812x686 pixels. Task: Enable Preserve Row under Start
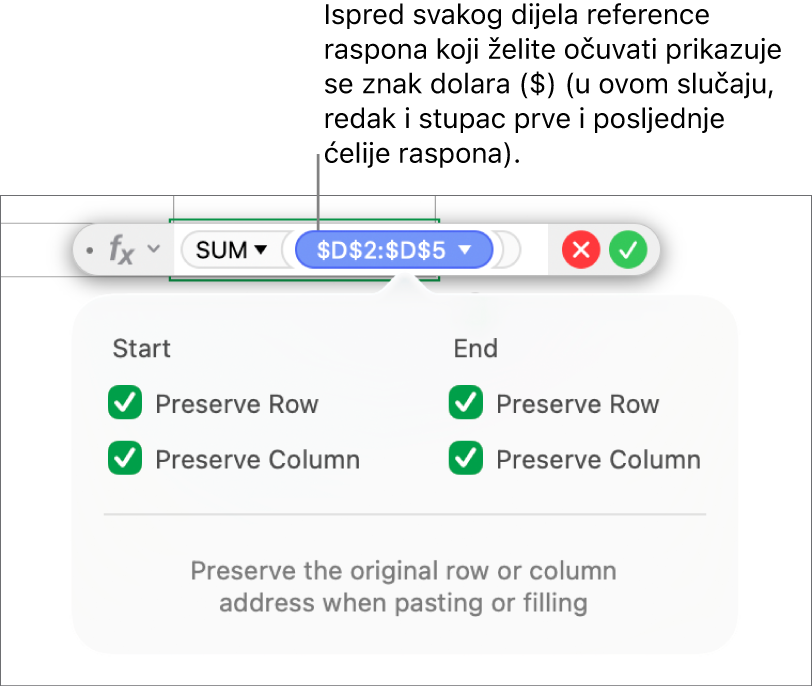124,404
